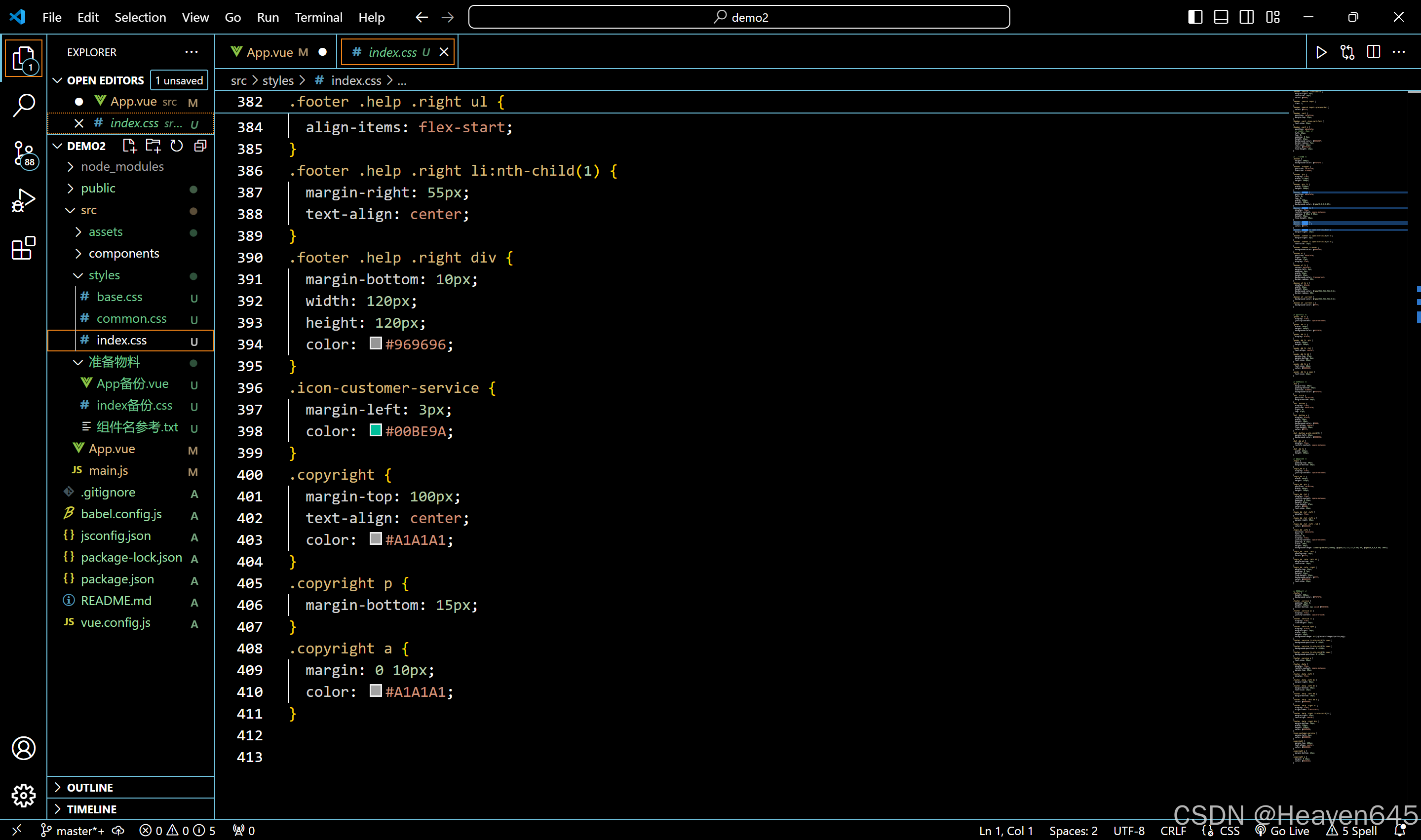Open color picker for #969696 swatch
1421x840 pixels.
pyautogui.click(x=376, y=343)
